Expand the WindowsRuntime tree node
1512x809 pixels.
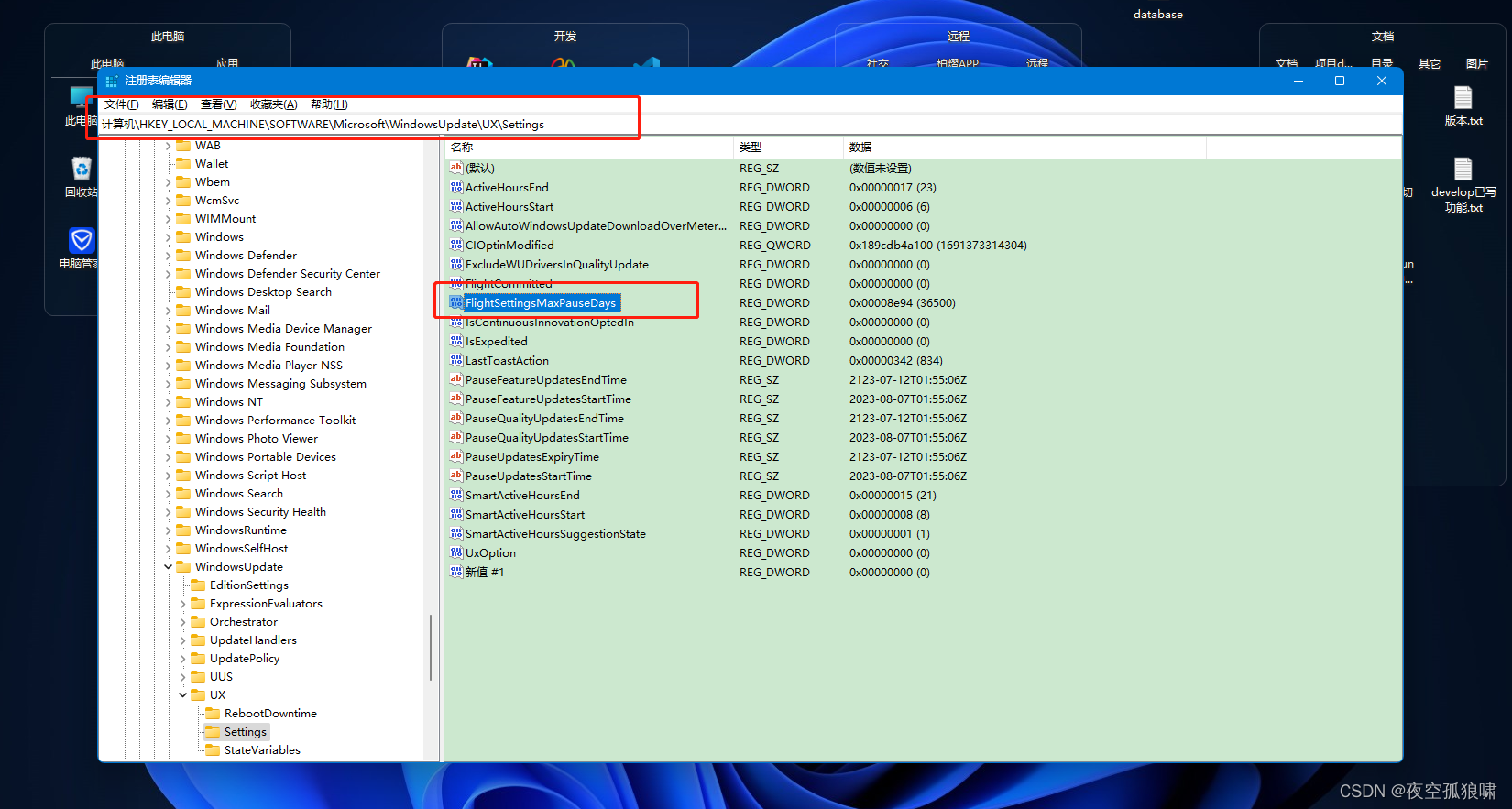point(168,530)
